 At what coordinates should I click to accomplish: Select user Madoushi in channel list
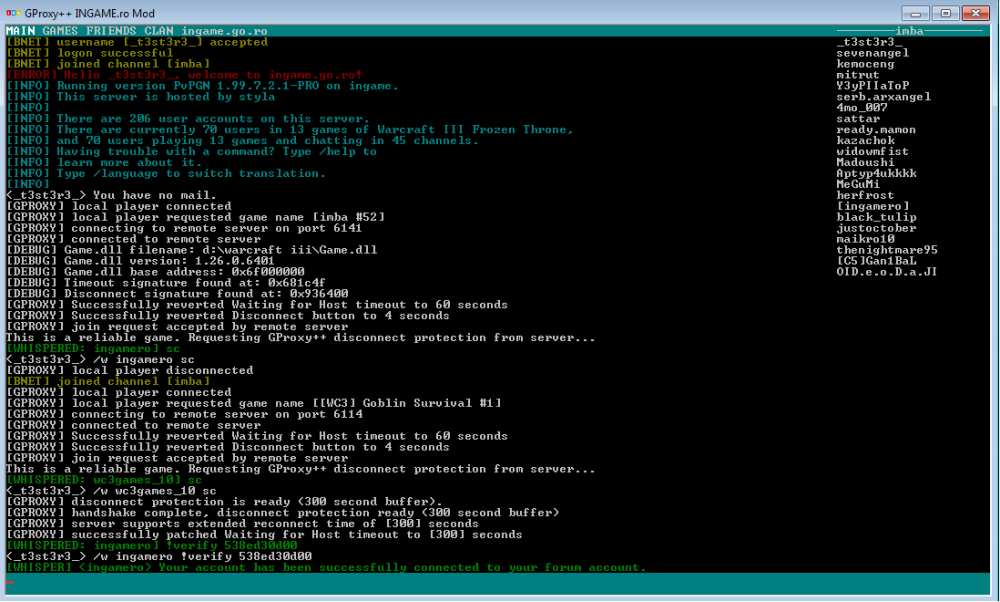tap(866, 162)
